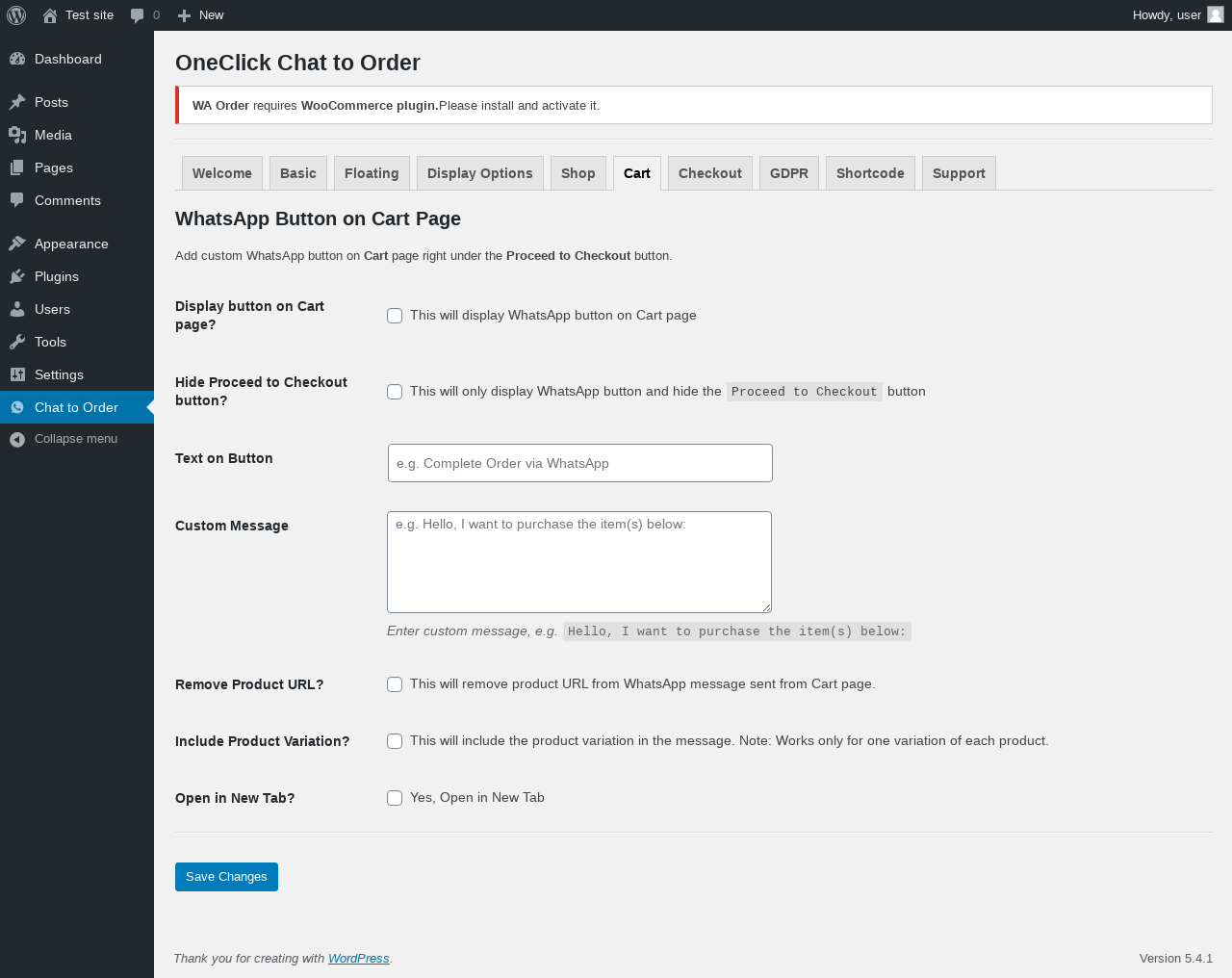Click the plus icon next to New
This screenshot has height=978, width=1232.
[185, 15]
